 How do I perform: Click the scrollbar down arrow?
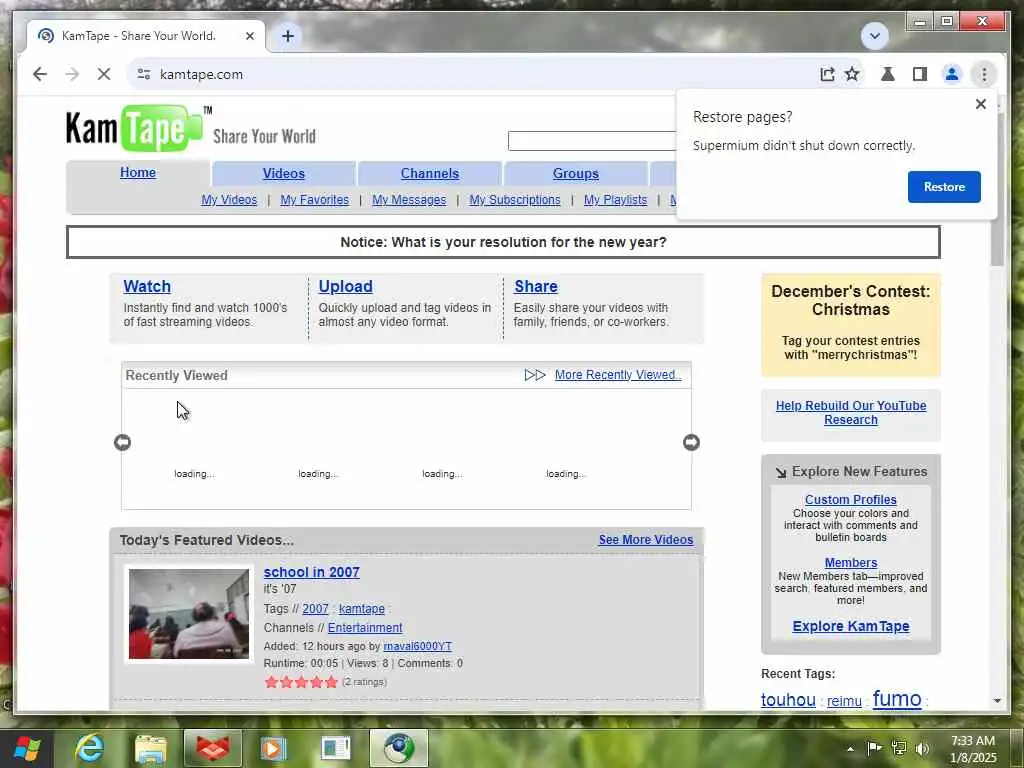[997, 701]
